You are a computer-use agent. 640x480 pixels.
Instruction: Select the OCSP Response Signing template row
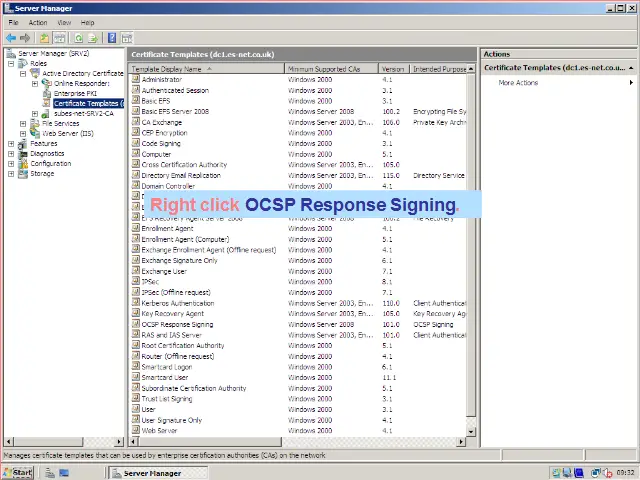click(x=298, y=324)
